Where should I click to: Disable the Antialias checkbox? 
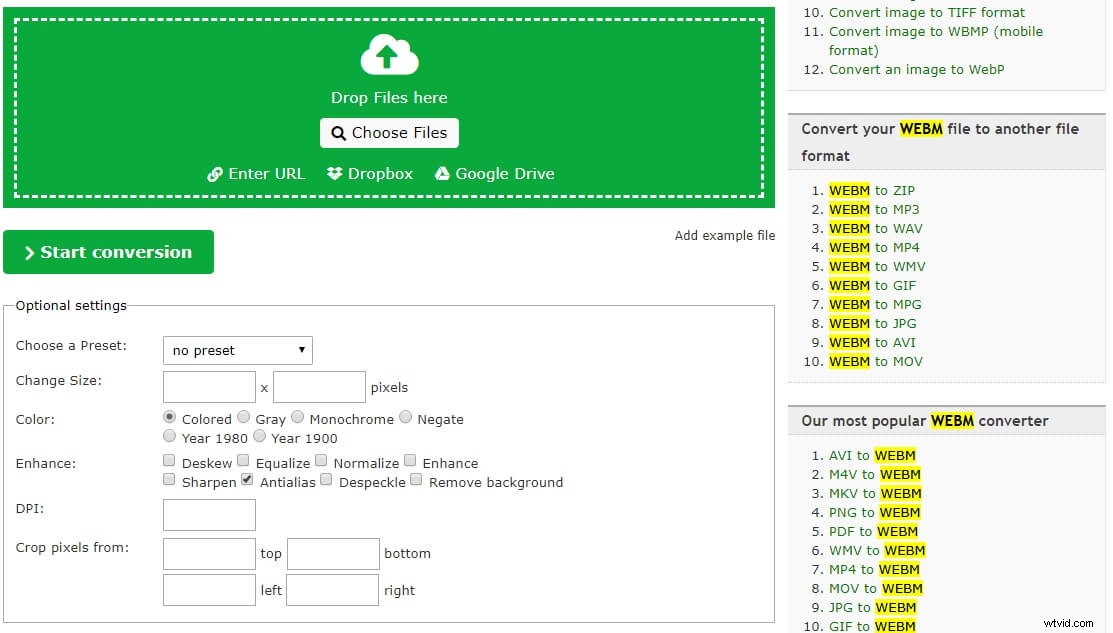pyautogui.click(x=246, y=481)
